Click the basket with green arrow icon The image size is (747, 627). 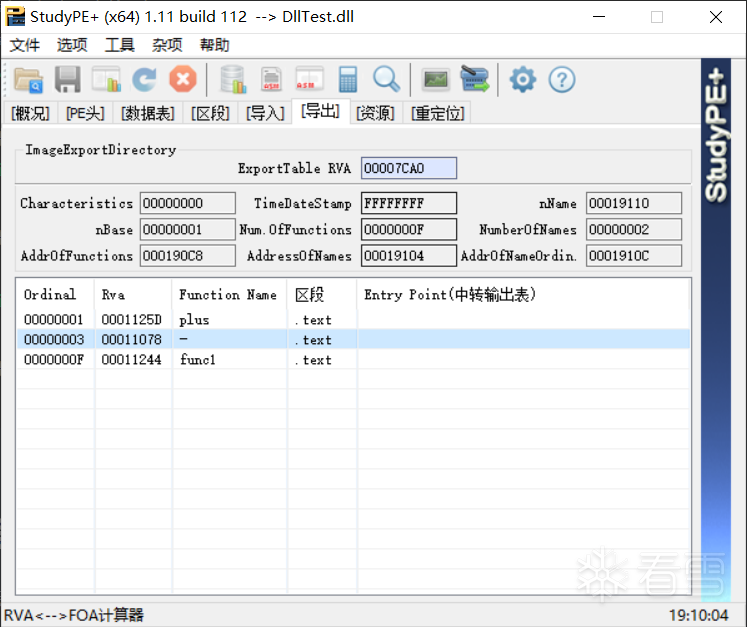[x=474, y=80]
